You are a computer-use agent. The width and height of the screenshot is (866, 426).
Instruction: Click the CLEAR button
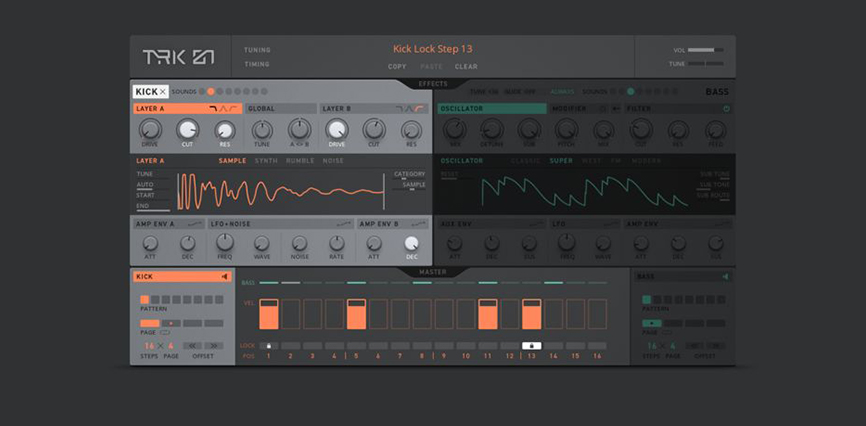pos(466,66)
